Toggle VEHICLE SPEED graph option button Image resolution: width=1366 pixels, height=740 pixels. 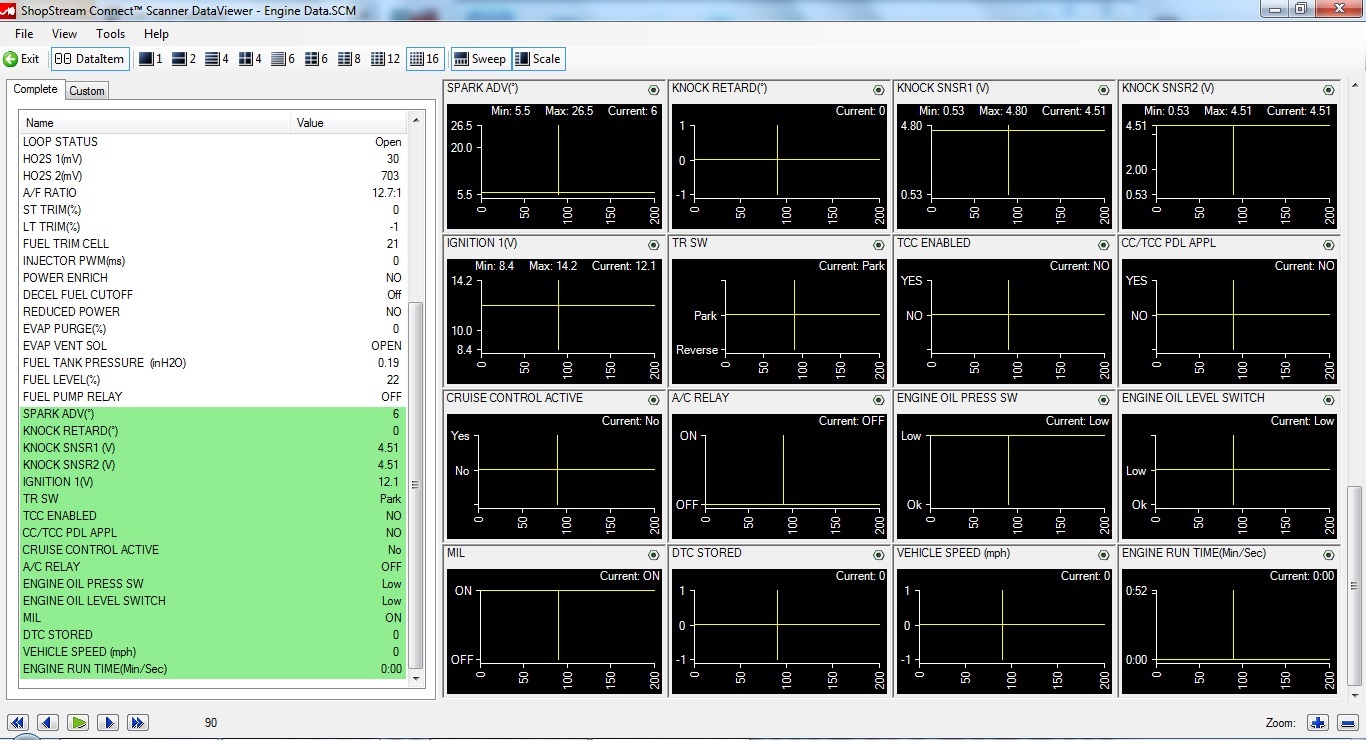(1103, 555)
